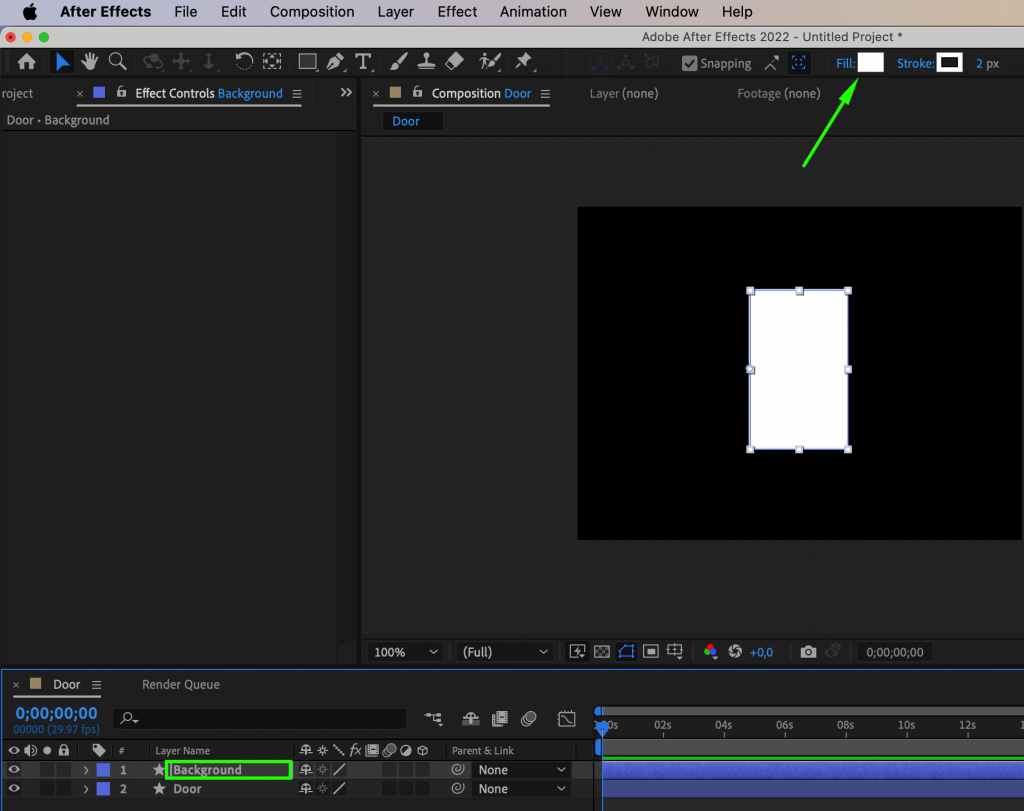Screen dimensions: 1024x811
Task: Activate the Hand tool
Action: tap(89, 61)
